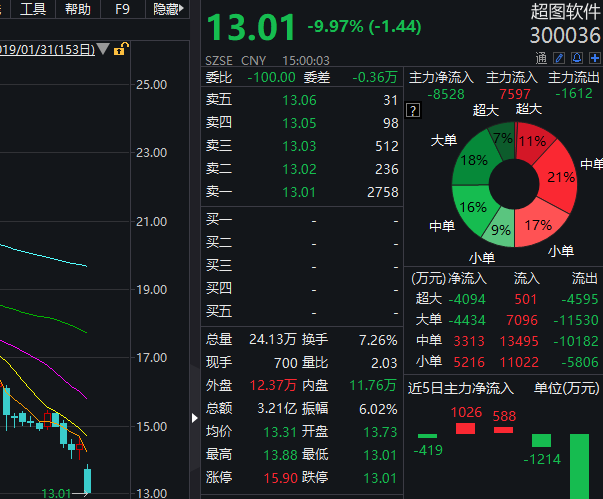Viewport: 603px width, 499px height.
Task: Click the 量比 value 2.03
Action: pyautogui.click(x=384, y=363)
